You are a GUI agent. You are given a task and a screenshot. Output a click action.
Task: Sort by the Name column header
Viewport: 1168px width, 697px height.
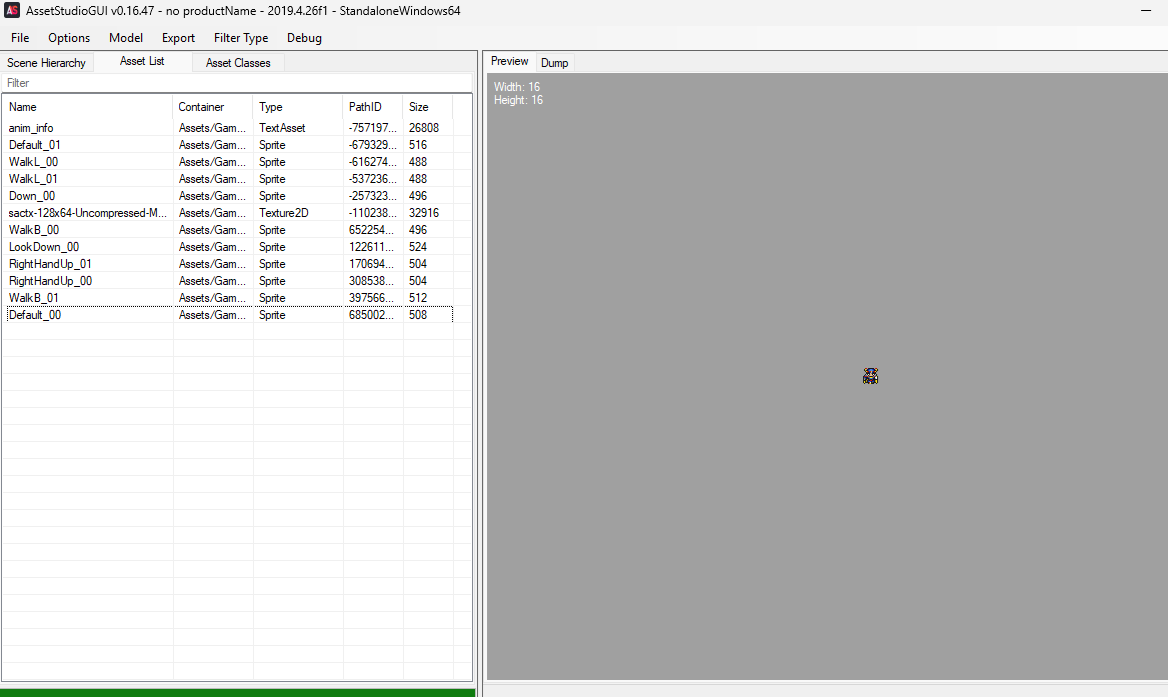click(x=87, y=107)
